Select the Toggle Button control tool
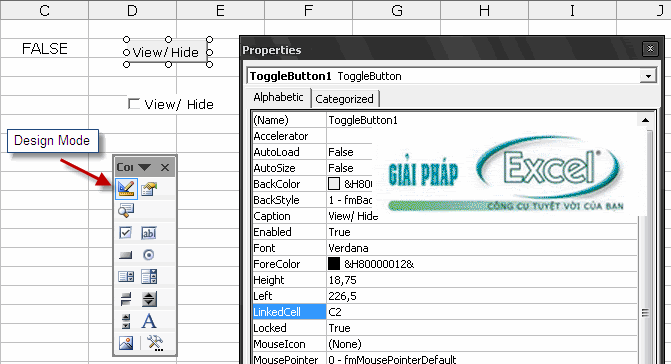 point(126,299)
